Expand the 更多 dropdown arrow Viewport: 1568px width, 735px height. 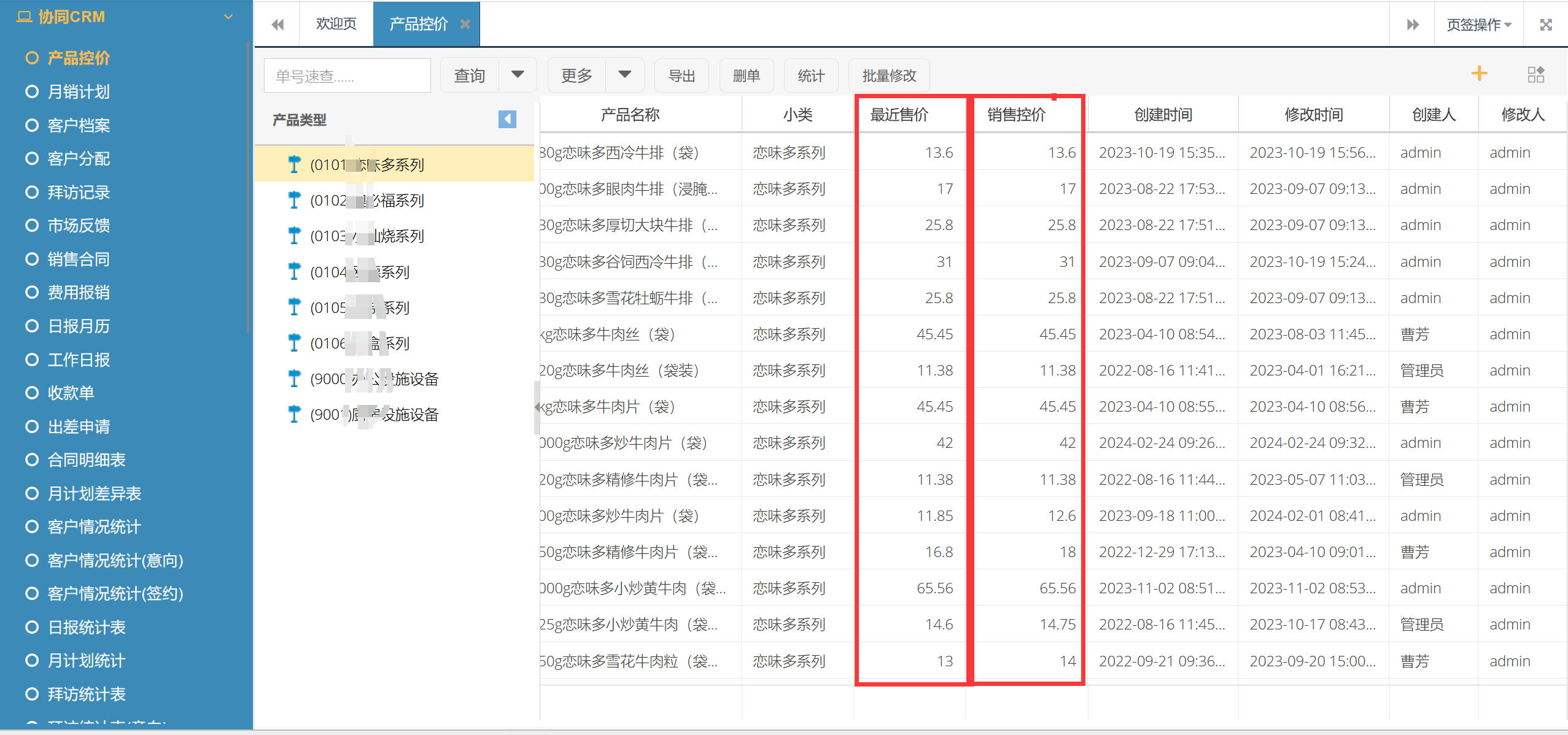coord(624,75)
